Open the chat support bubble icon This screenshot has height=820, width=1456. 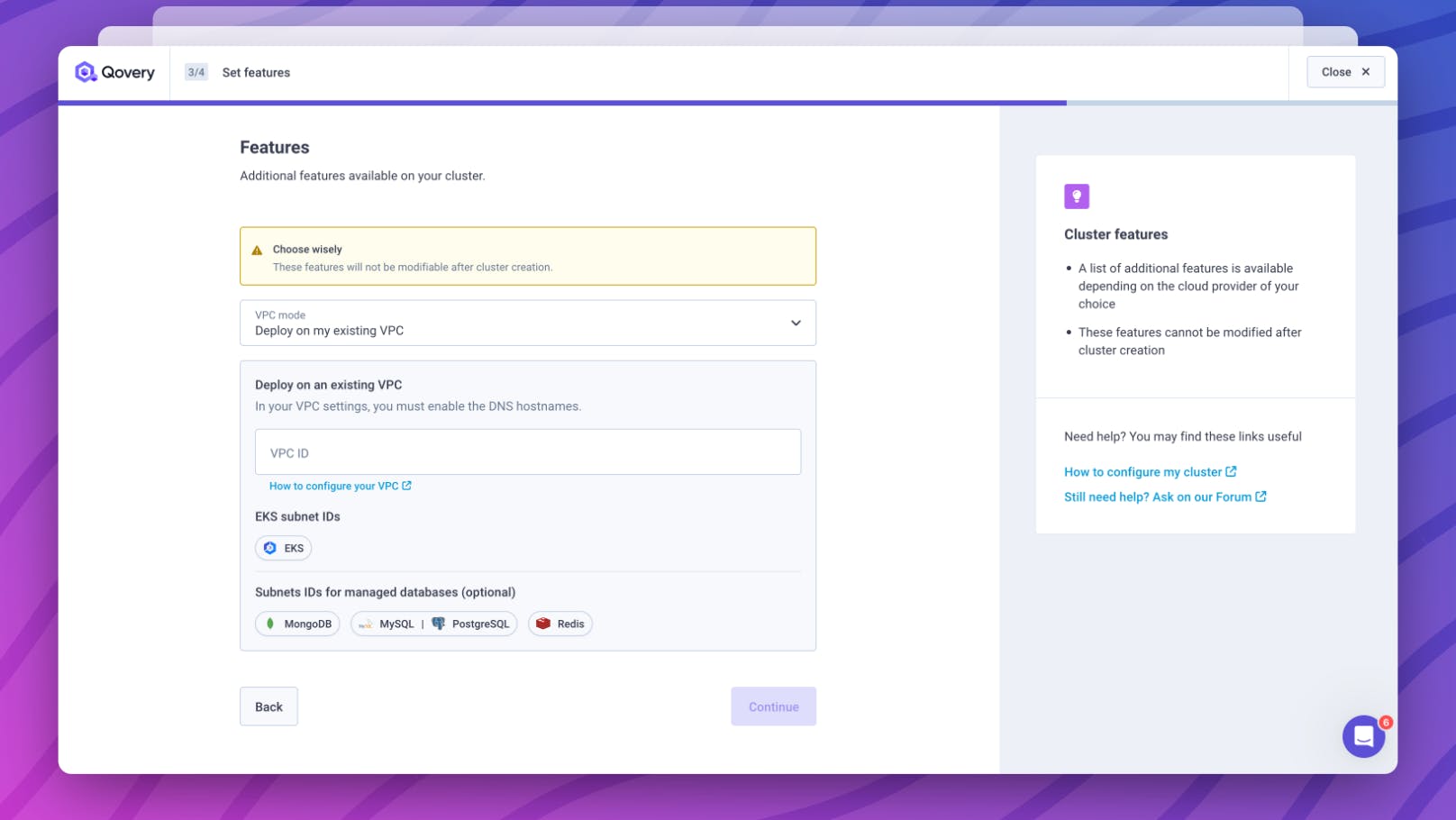tap(1364, 736)
